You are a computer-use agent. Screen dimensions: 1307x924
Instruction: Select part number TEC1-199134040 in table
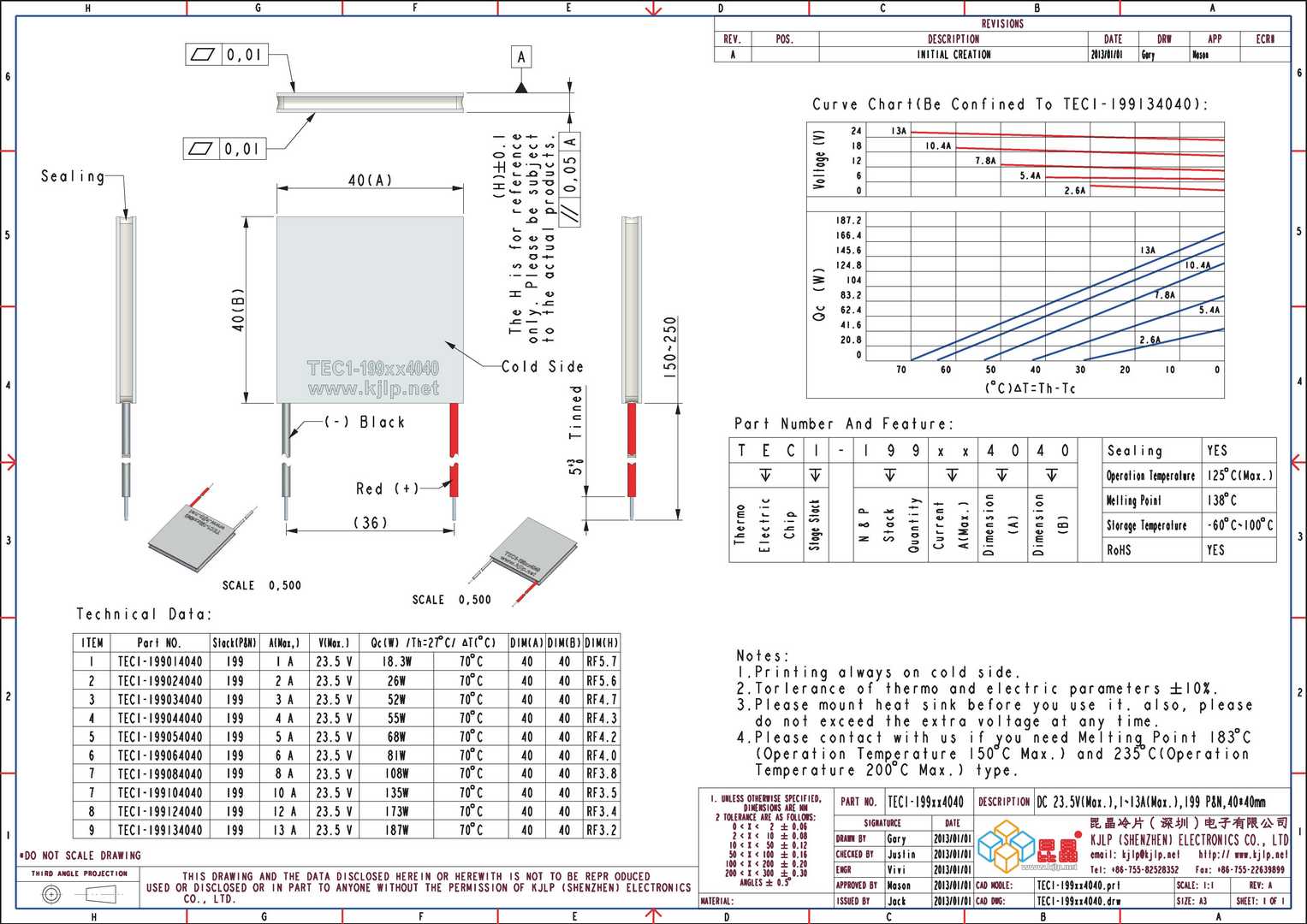(160, 830)
